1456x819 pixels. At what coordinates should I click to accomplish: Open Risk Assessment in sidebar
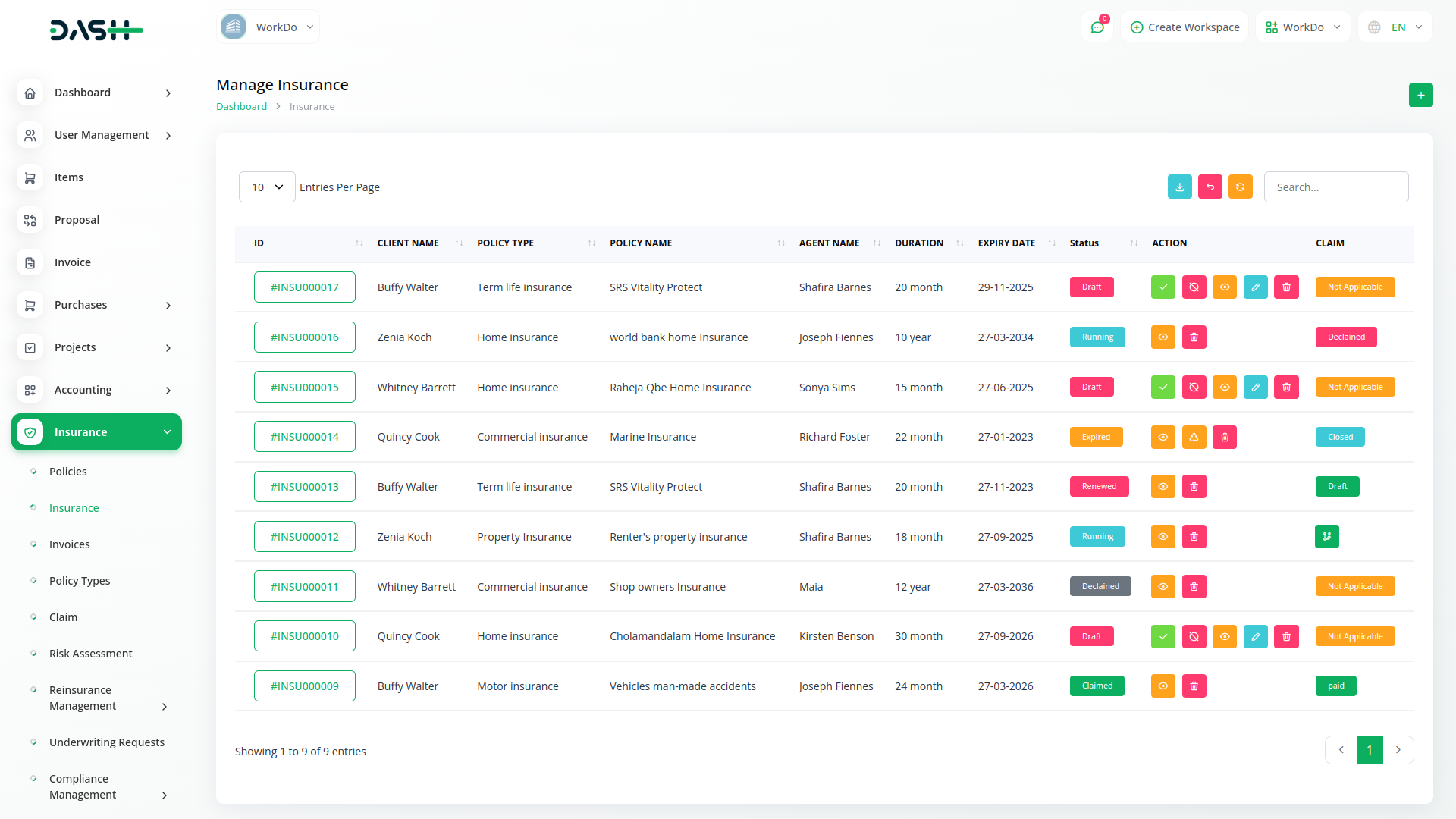(90, 654)
